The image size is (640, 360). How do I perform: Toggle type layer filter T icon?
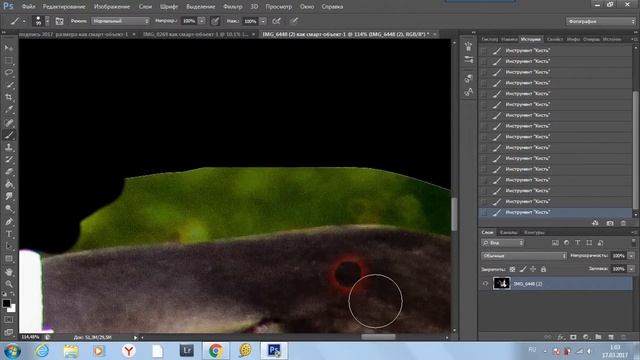pyautogui.click(x=578, y=243)
